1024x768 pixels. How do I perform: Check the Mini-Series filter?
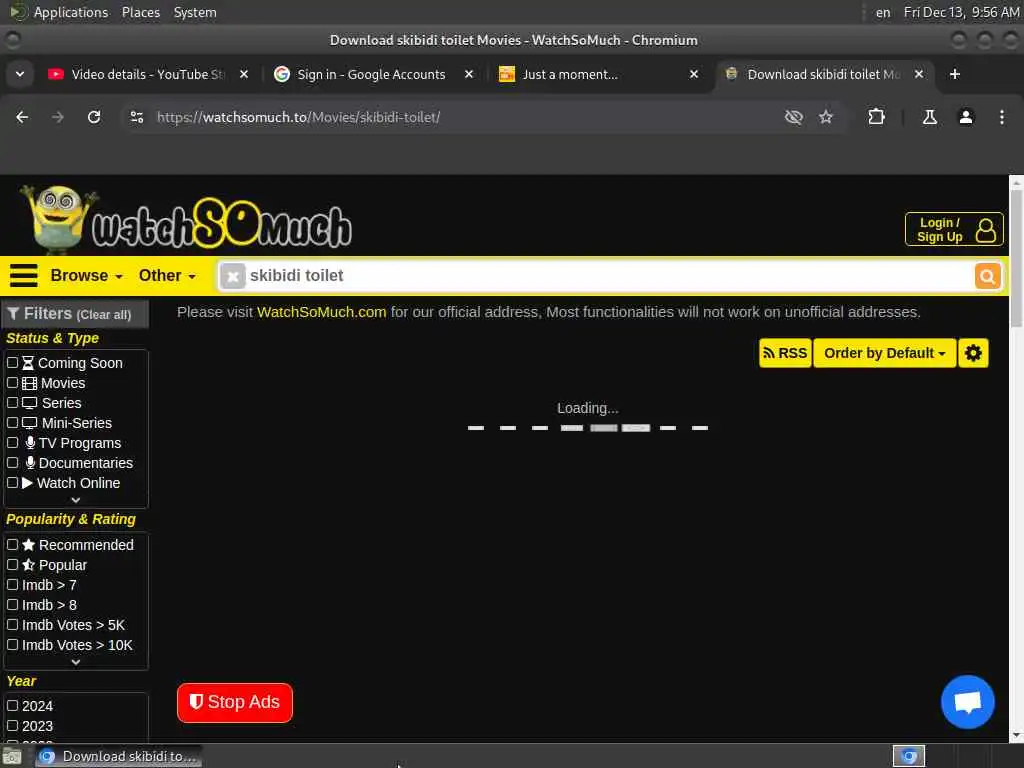click(x=12, y=423)
